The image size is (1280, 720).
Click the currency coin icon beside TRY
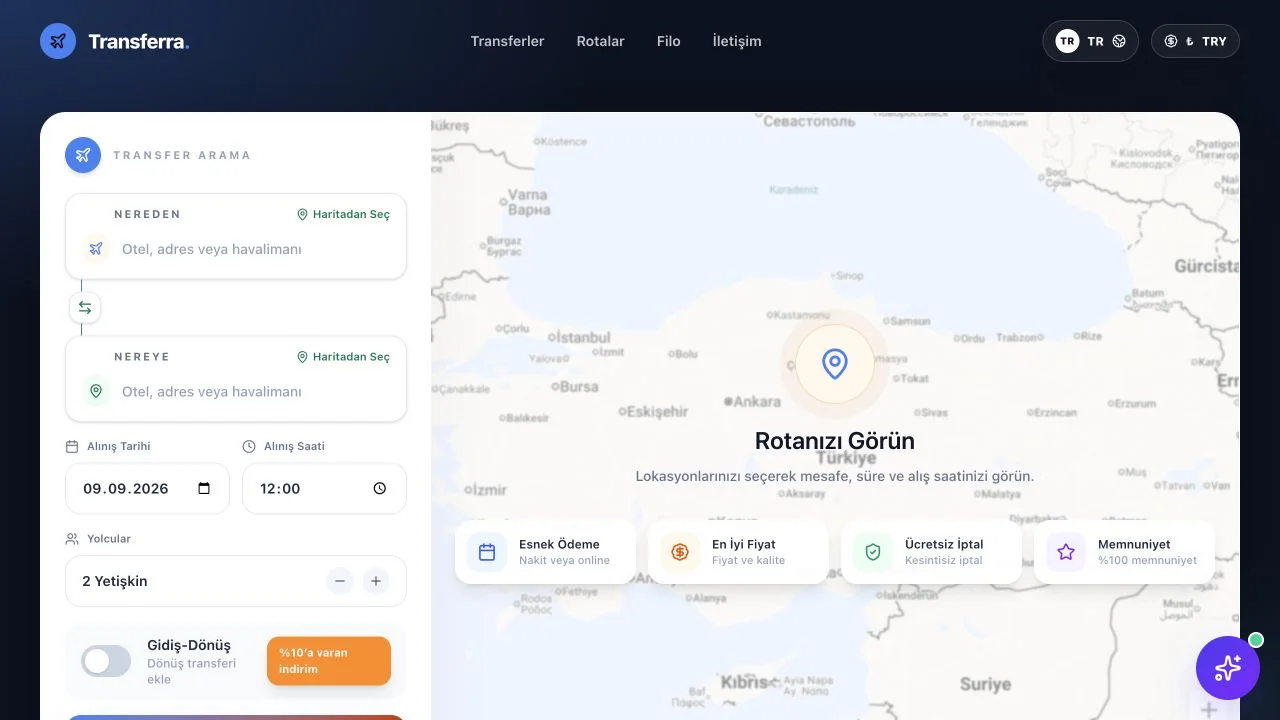pyautogui.click(x=1171, y=41)
